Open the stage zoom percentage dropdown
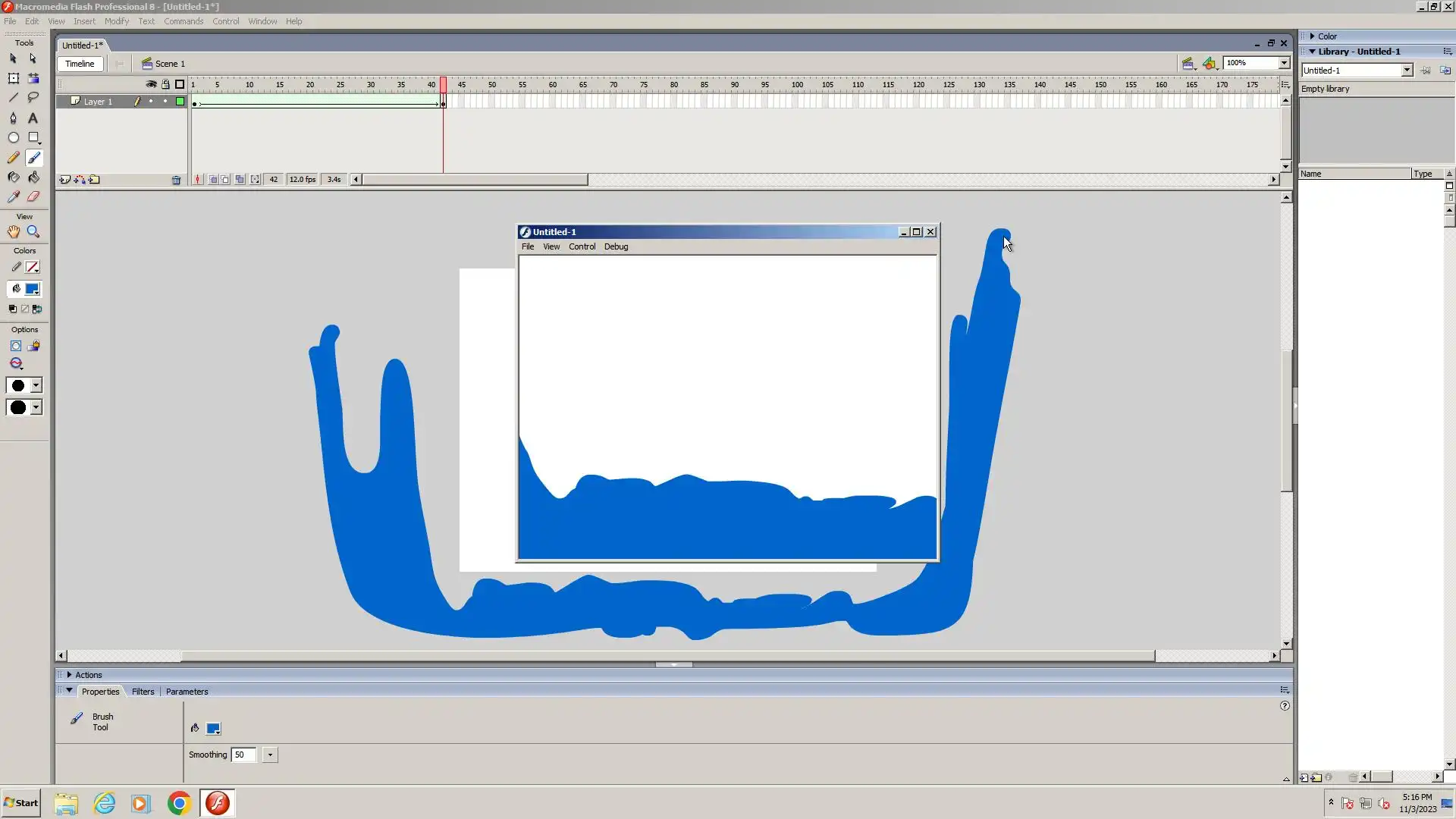Image resolution: width=1456 pixels, height=819 pixels. (x=1284, y=63)
